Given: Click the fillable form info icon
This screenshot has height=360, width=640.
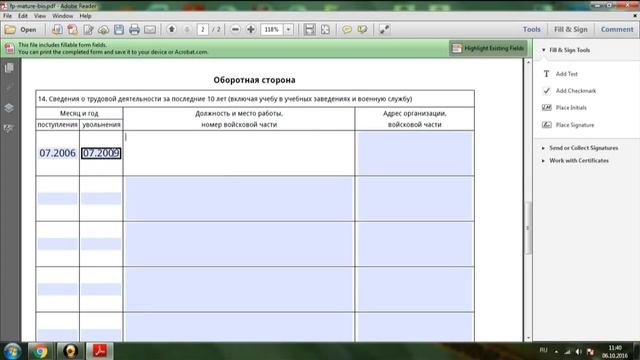Looking at the screenshot, I should [9, 48].
